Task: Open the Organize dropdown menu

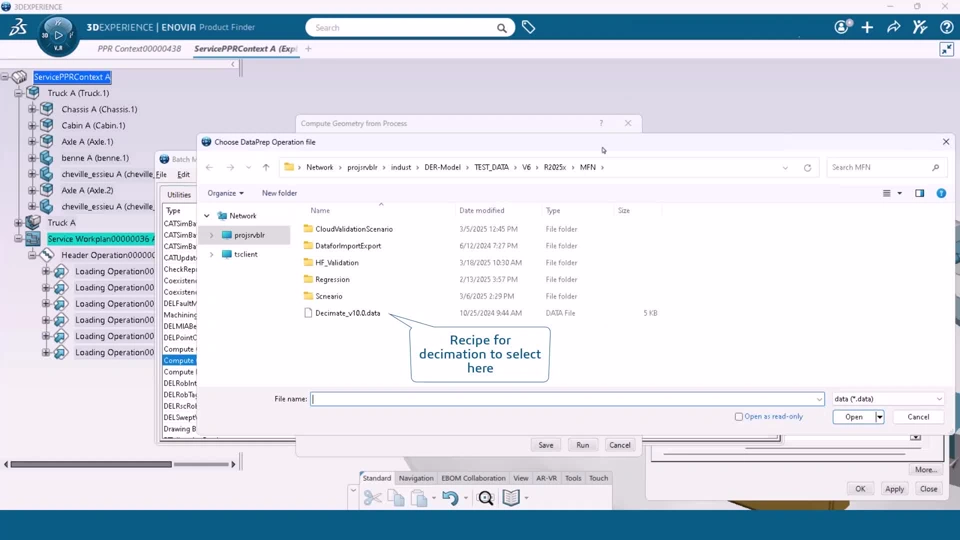Action: (225, 193)
